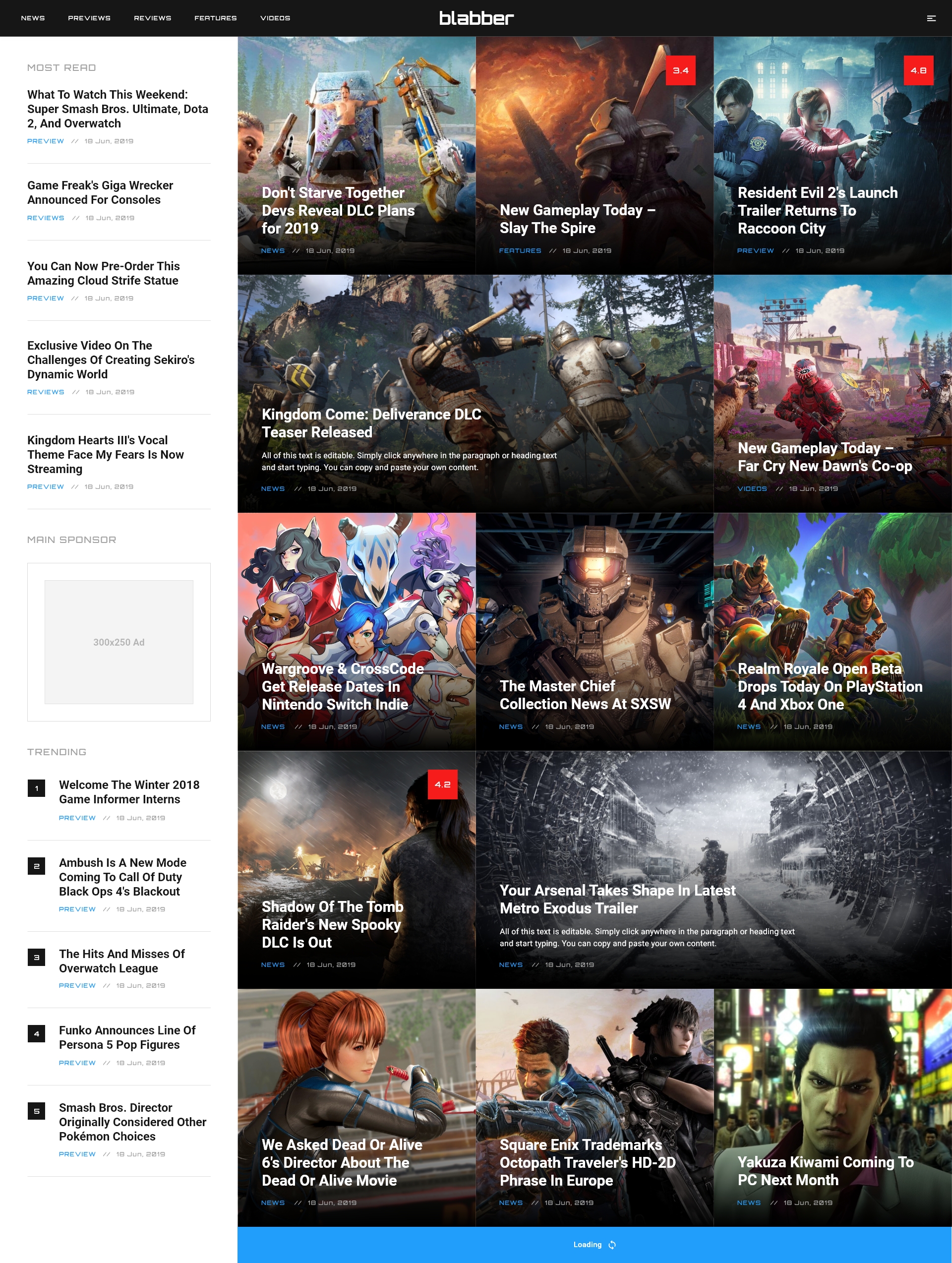952x1263 pixels.
Task: Click NEWS category under Metro Exodus card
Action: pyautogui.click(x=511, y=965)
